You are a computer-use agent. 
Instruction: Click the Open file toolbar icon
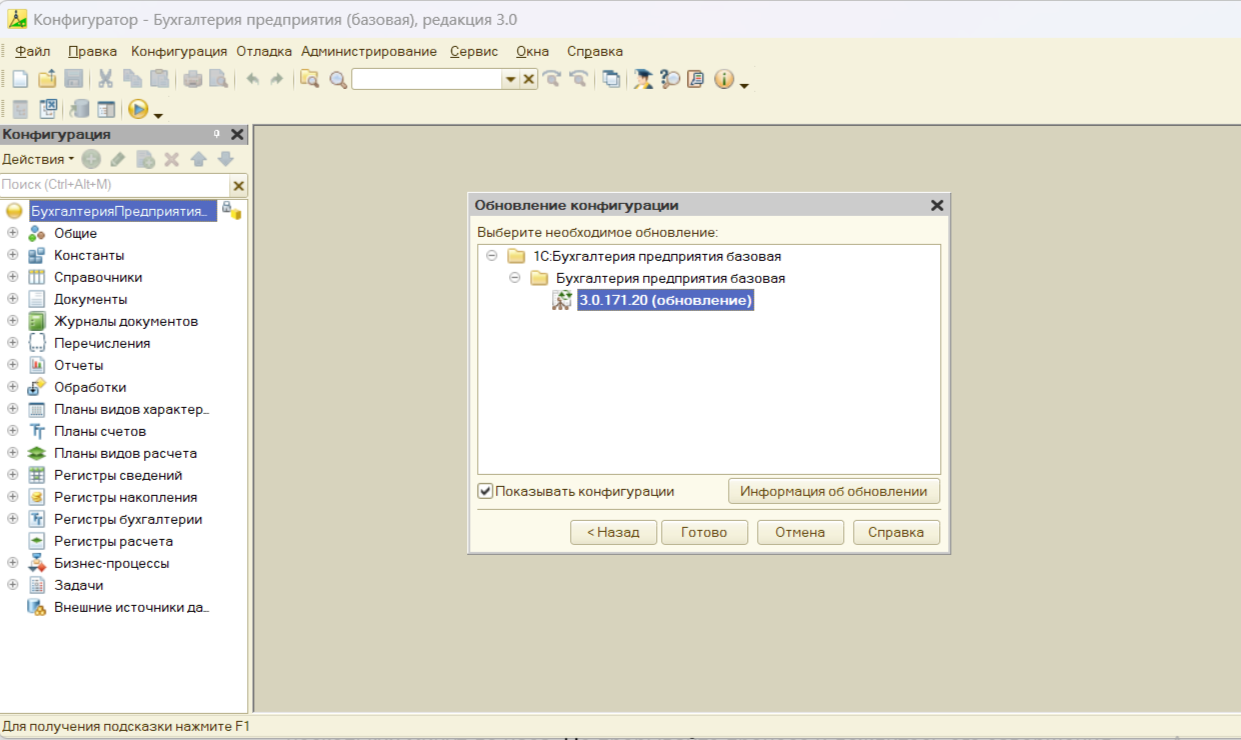[x=47, y=79]
